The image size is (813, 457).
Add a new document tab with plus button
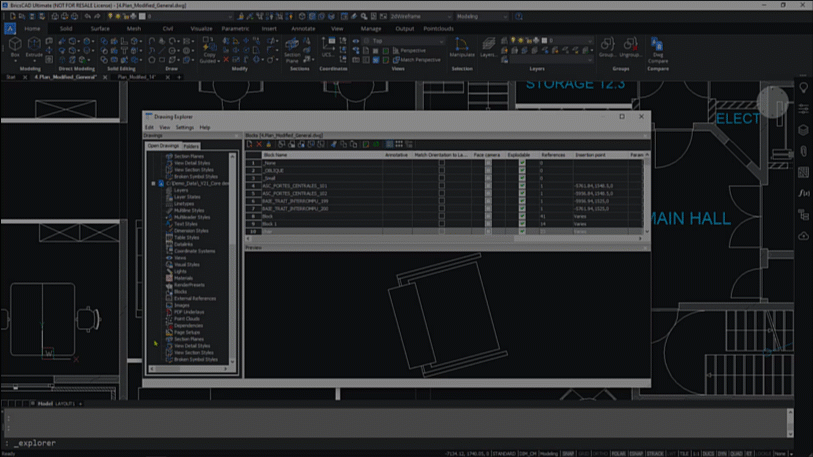179,77
